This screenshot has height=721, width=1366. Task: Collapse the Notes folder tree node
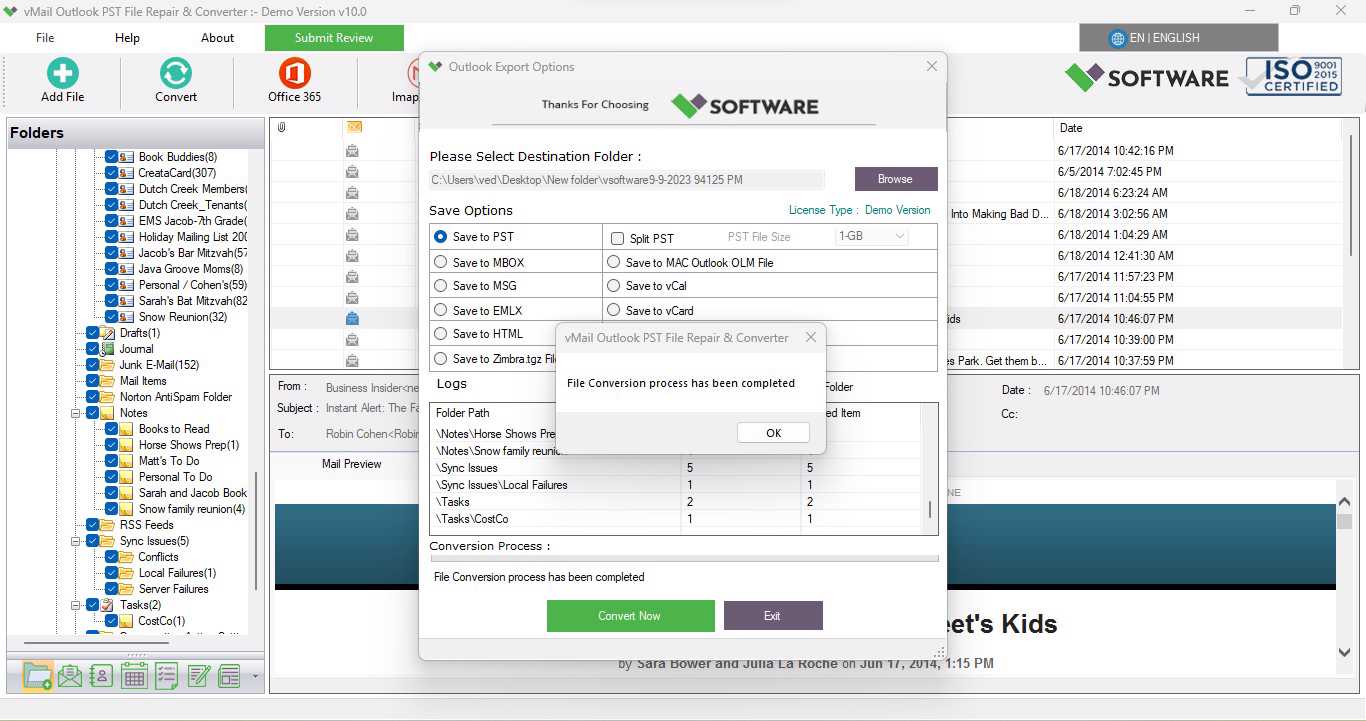[x=75, y=413]
